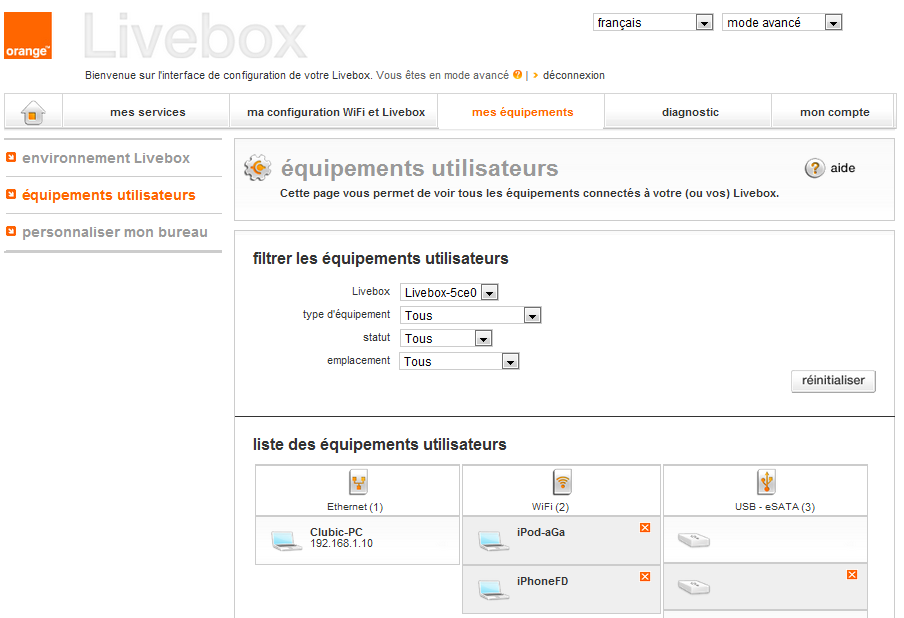Select iPod-aGa device name
Viewport: 904px width, 618px height.
point(541,532)
